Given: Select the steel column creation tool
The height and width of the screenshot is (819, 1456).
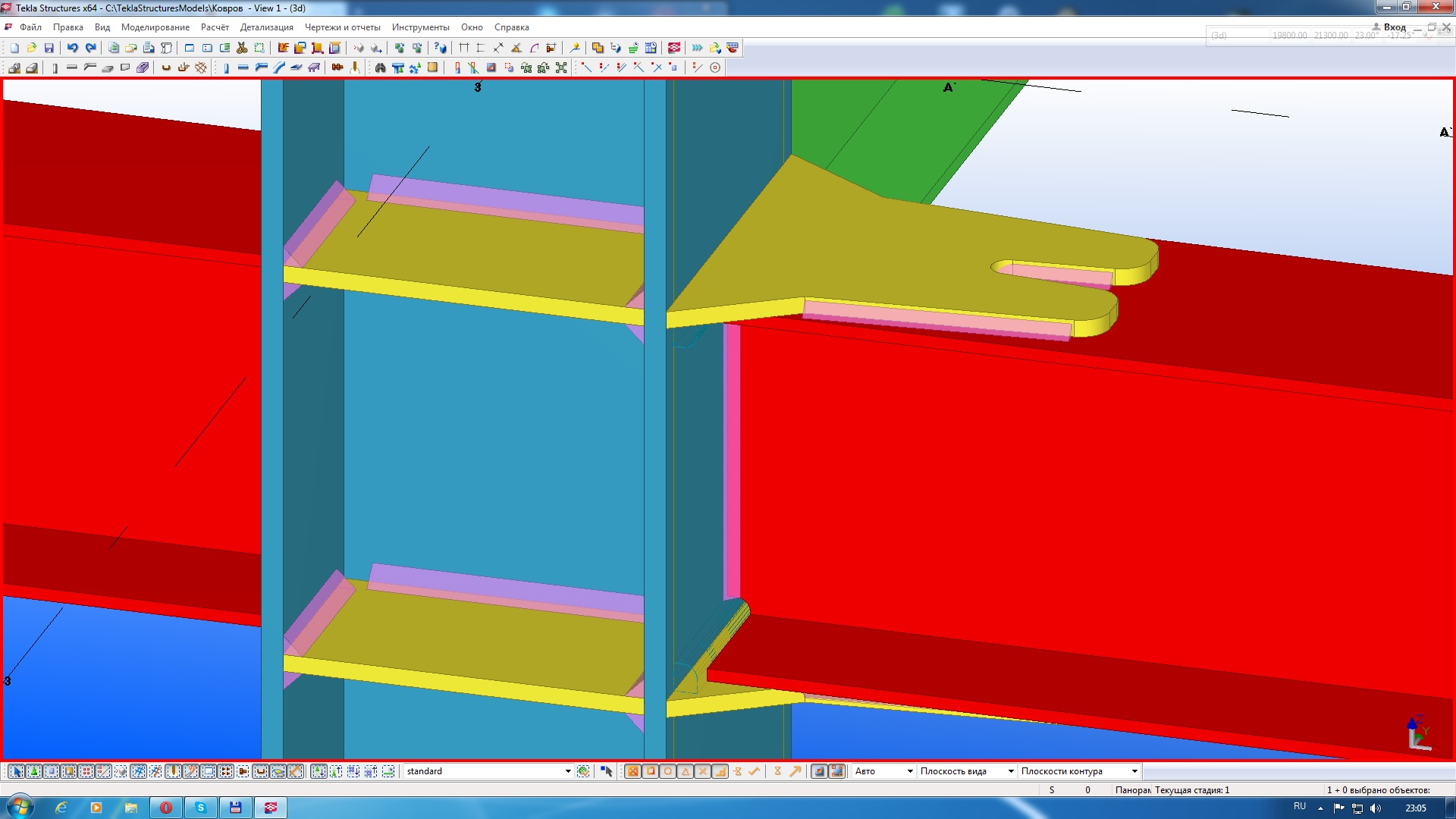Looking at the screenshot, I should point(226,67).
